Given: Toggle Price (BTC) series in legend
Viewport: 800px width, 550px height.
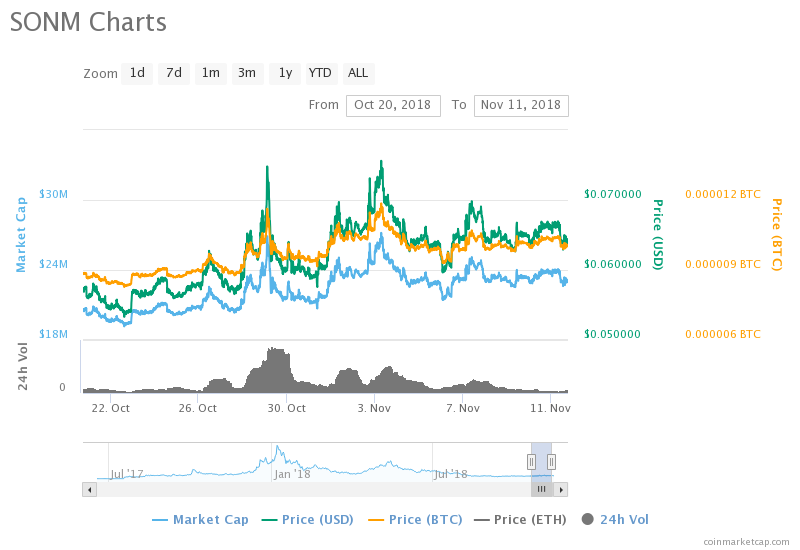Looking at the screenshot, I should (415, 520).
